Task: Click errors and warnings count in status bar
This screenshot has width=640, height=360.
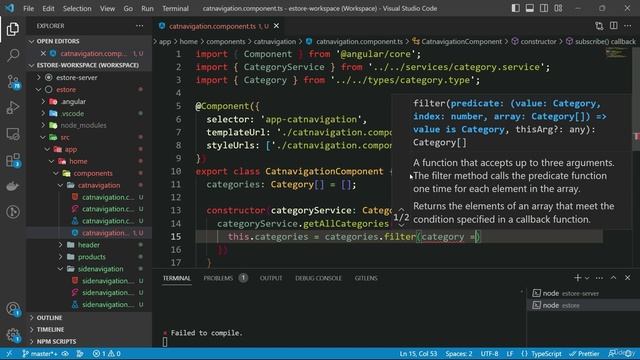Action: tap(107, 354)
